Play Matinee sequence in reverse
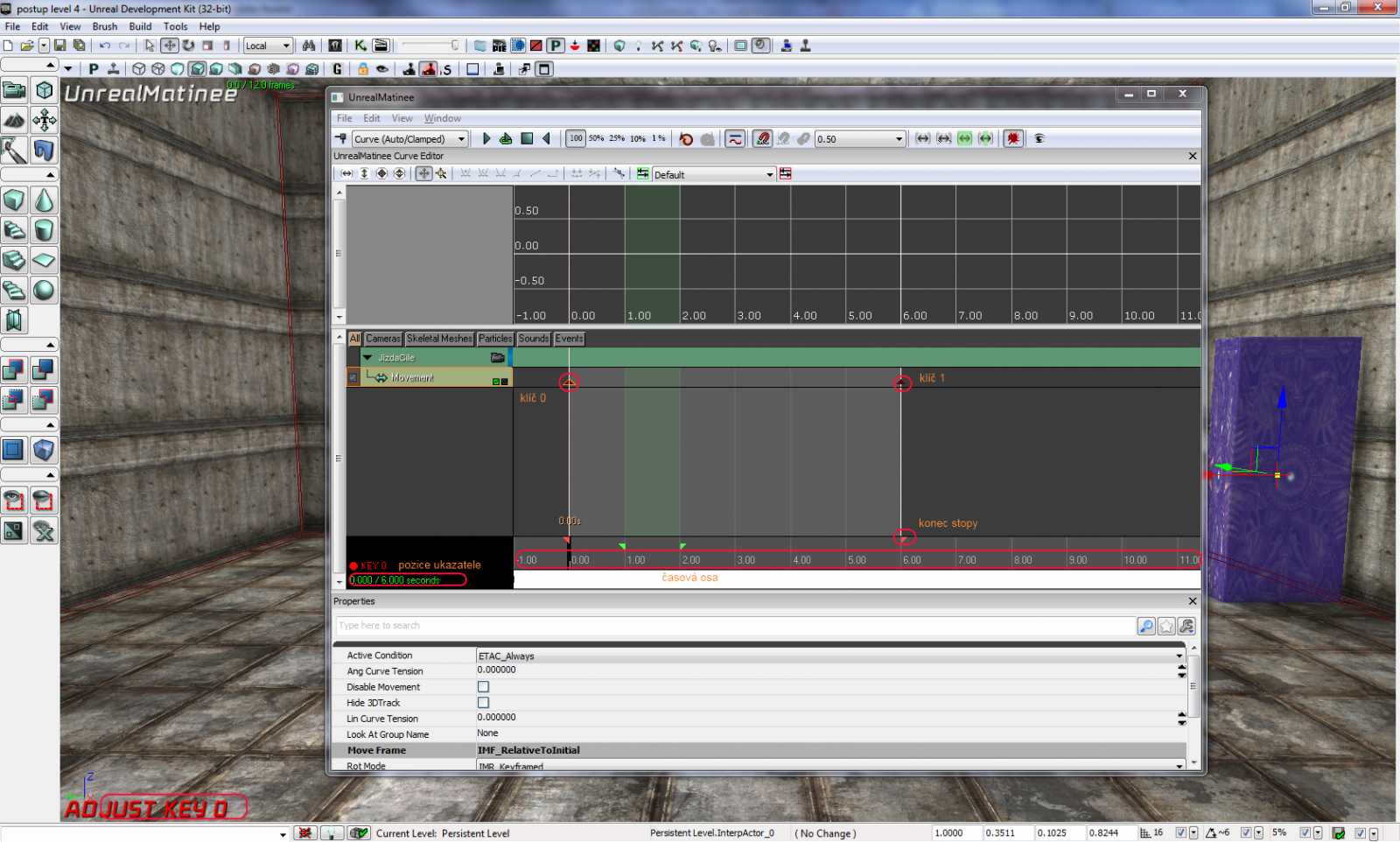This screenshot has height=842, width=1400. [x=547, y=138]
